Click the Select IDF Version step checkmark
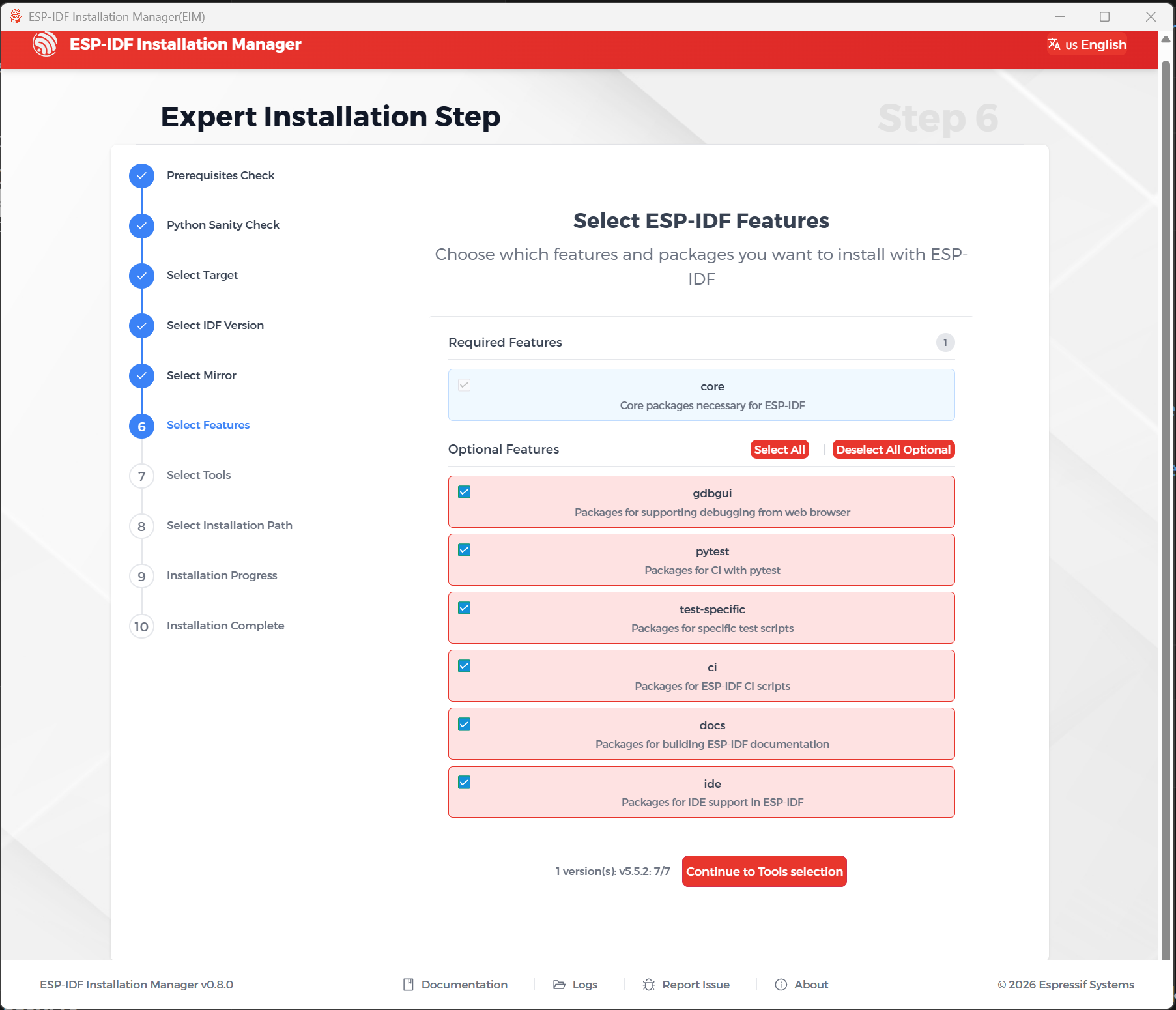 click(x=141, y=326)
